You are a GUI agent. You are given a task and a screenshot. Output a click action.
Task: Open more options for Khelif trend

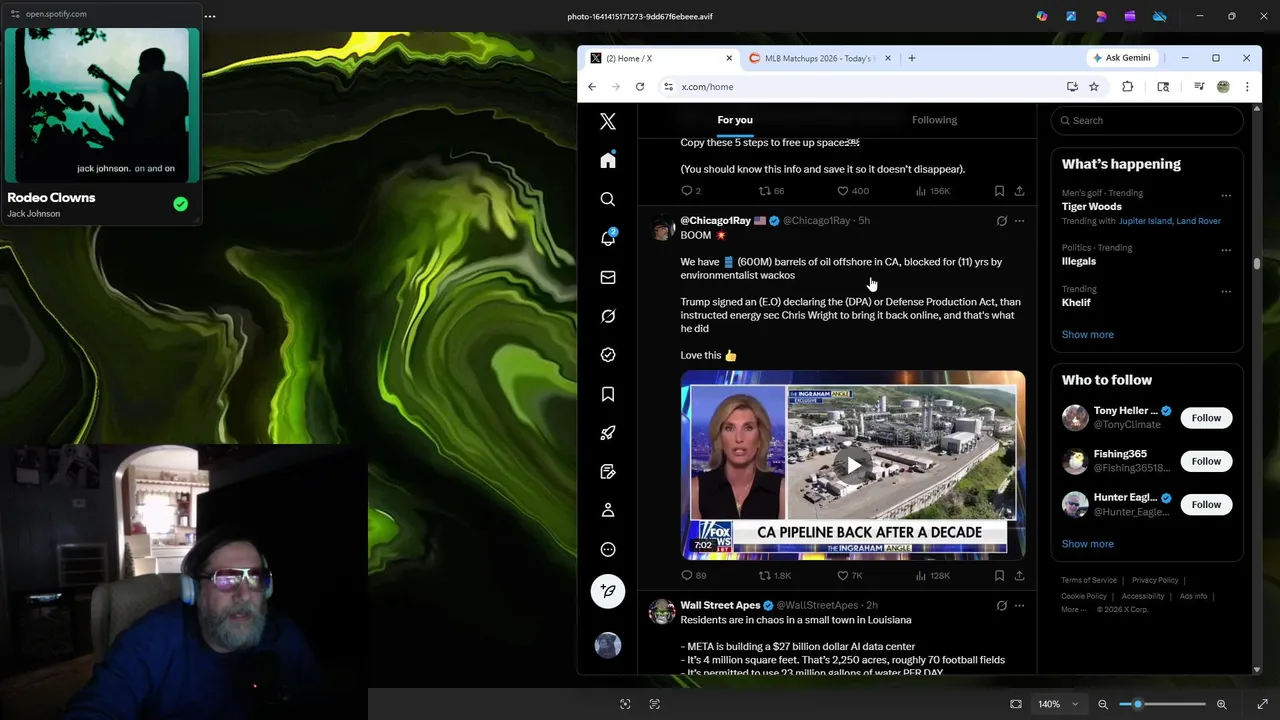(x=1226, y=292)
